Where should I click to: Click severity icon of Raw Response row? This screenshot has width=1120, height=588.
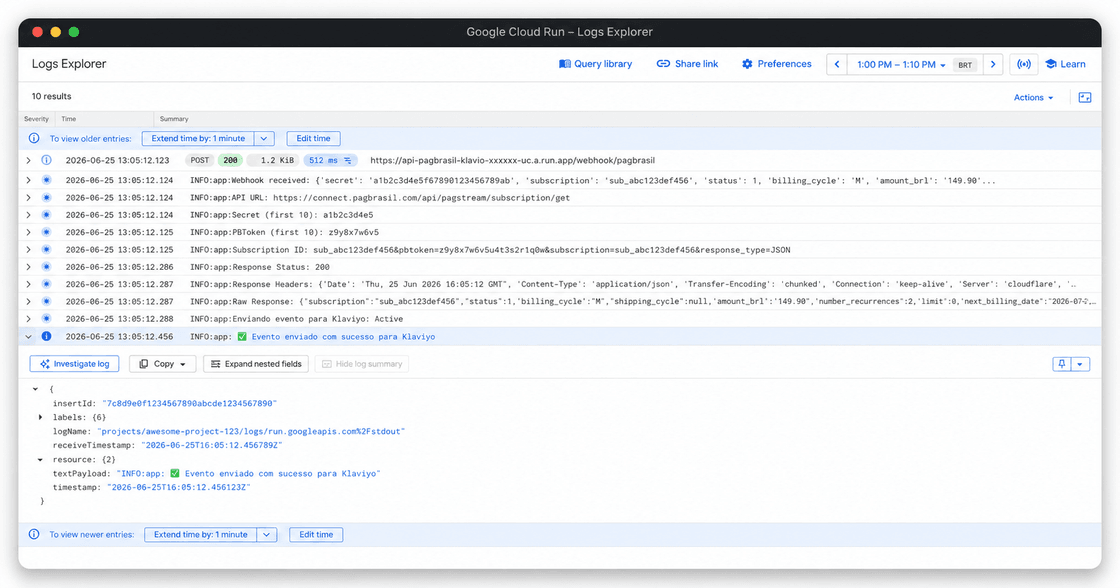tap(46, 302)
